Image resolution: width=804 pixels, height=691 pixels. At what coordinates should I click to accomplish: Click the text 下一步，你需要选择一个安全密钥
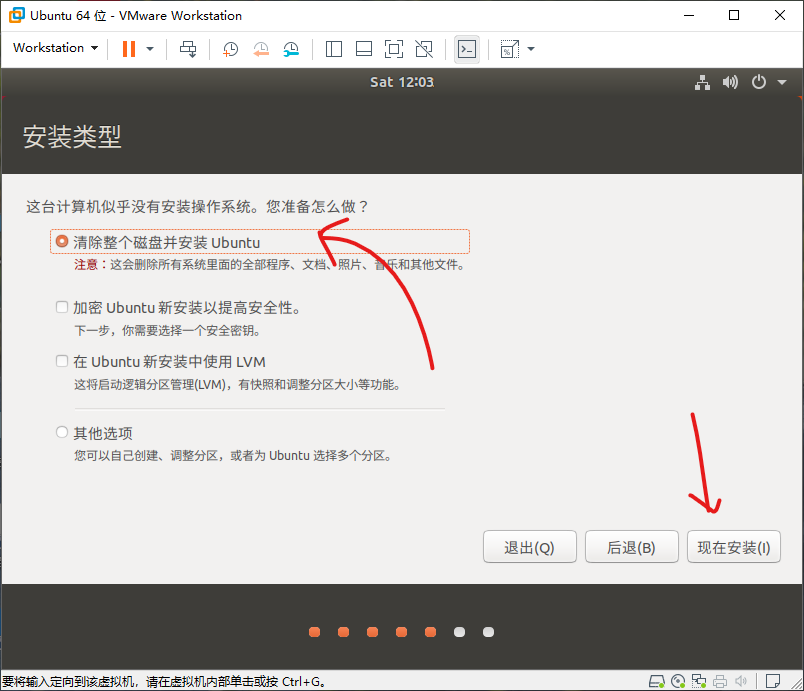point(168,331)
